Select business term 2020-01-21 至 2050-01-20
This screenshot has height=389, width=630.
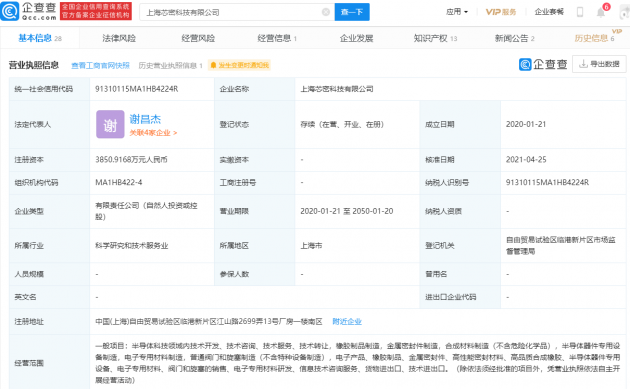coord(347,211)
